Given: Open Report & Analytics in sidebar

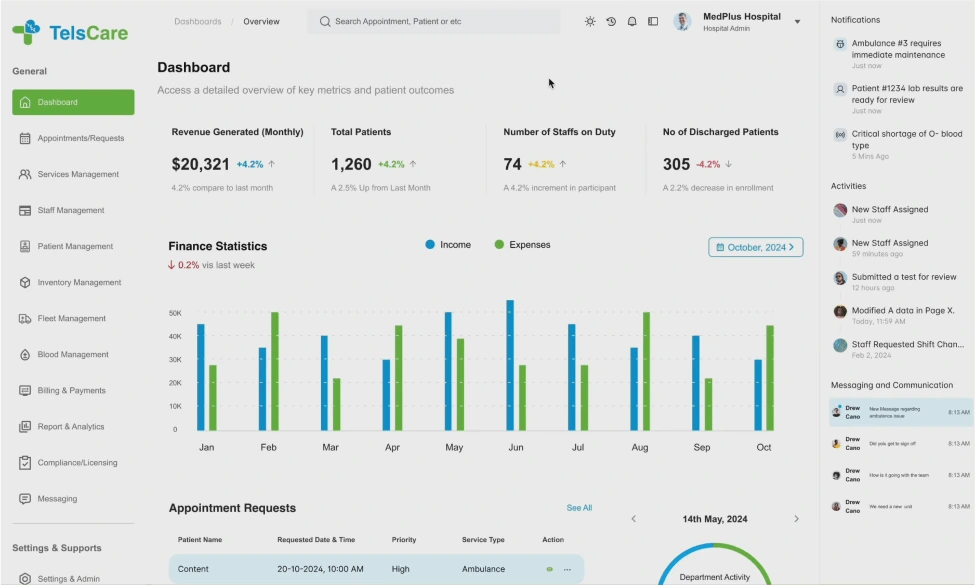Looking at the screenshot, I should click(71, 426).
